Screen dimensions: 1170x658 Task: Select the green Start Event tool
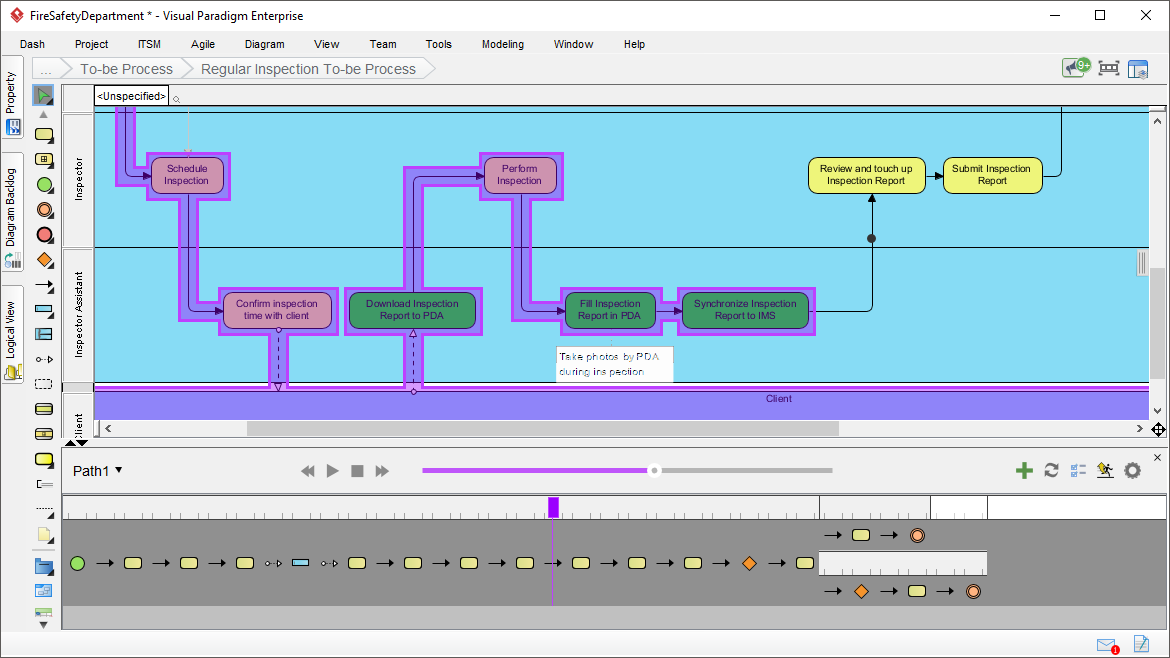click(x=44, y=185)
